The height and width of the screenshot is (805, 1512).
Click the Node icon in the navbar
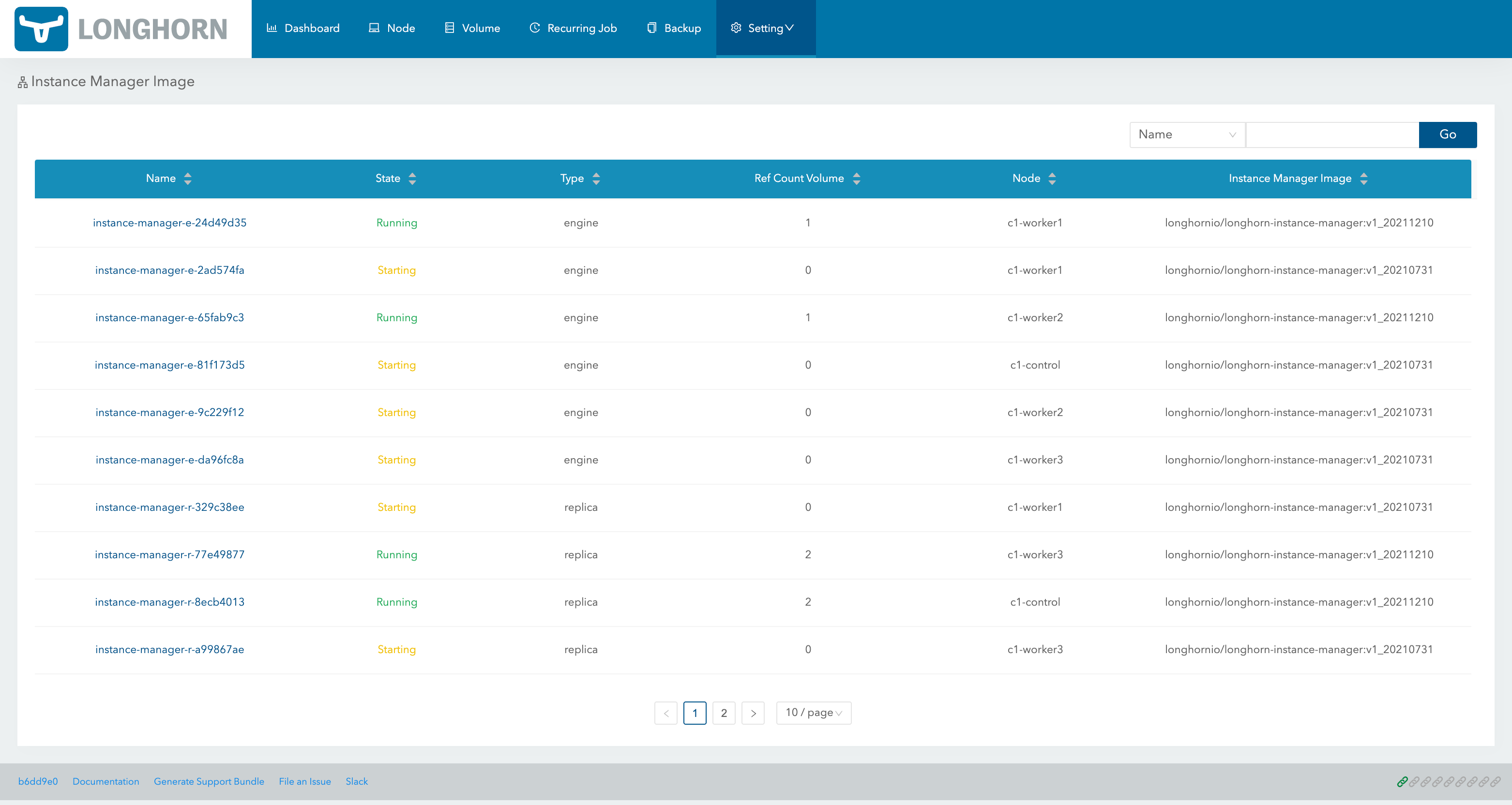374,27
